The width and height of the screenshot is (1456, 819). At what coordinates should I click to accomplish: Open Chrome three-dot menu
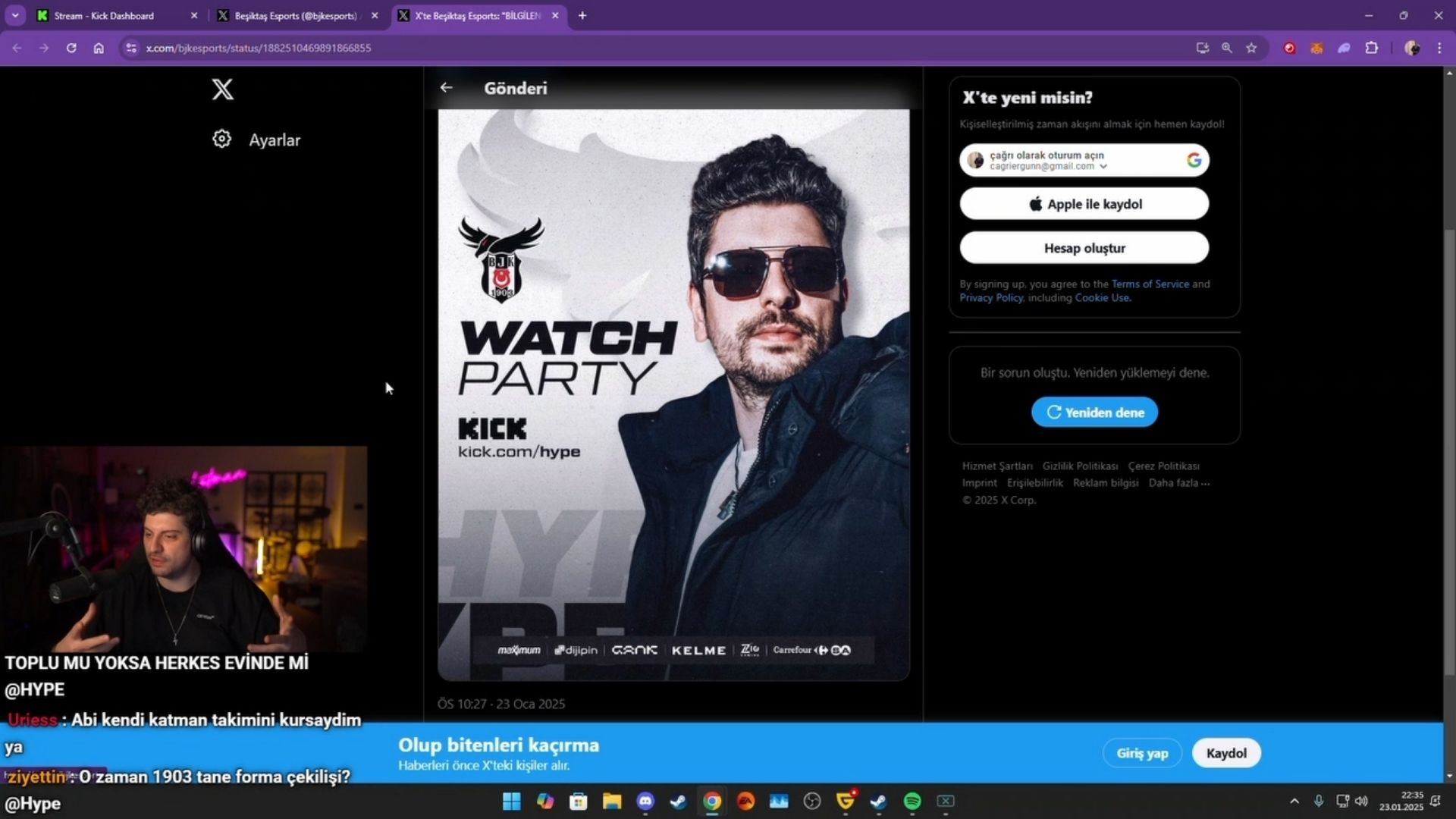[1439, 48]
